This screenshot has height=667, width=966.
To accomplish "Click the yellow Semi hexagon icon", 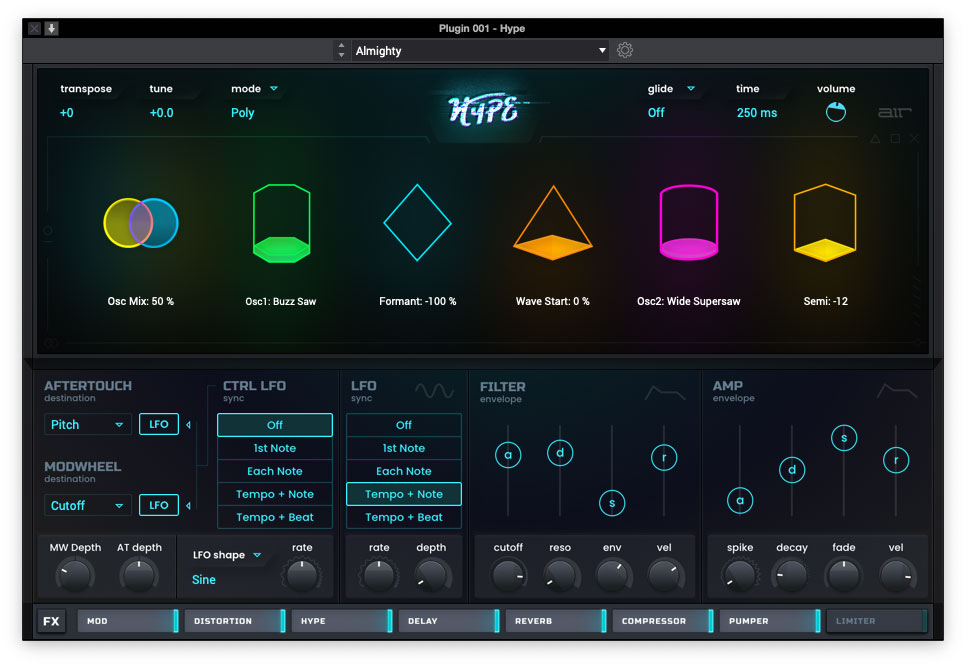I will [x=825, y=223].
